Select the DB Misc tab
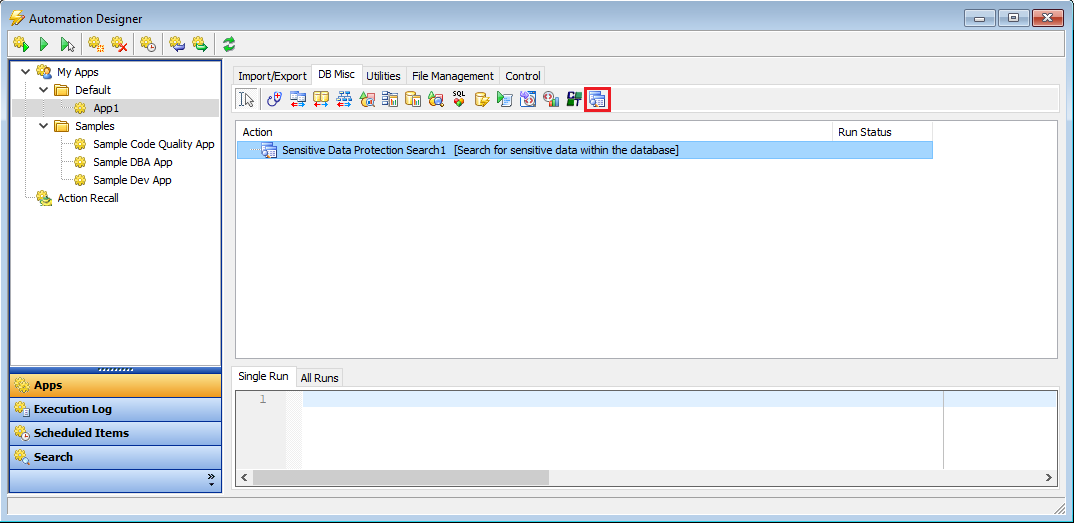Viewport: 1074px width, 523px height. click(336, 75)
